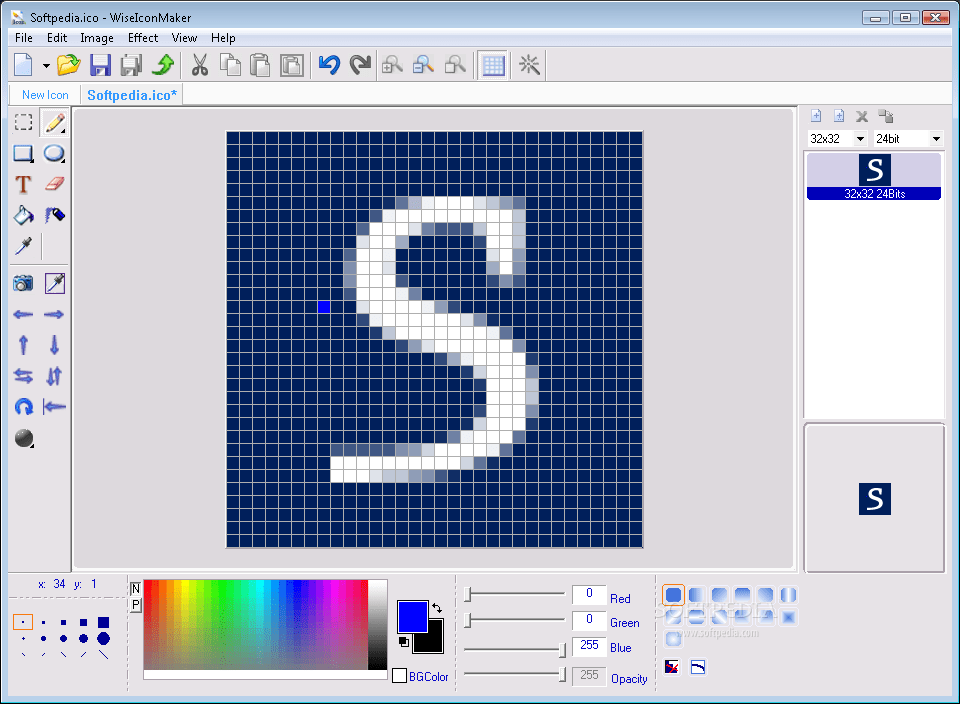Choose the Eyedropper color picker tool
960x704 pixels.
click(23, 246)
